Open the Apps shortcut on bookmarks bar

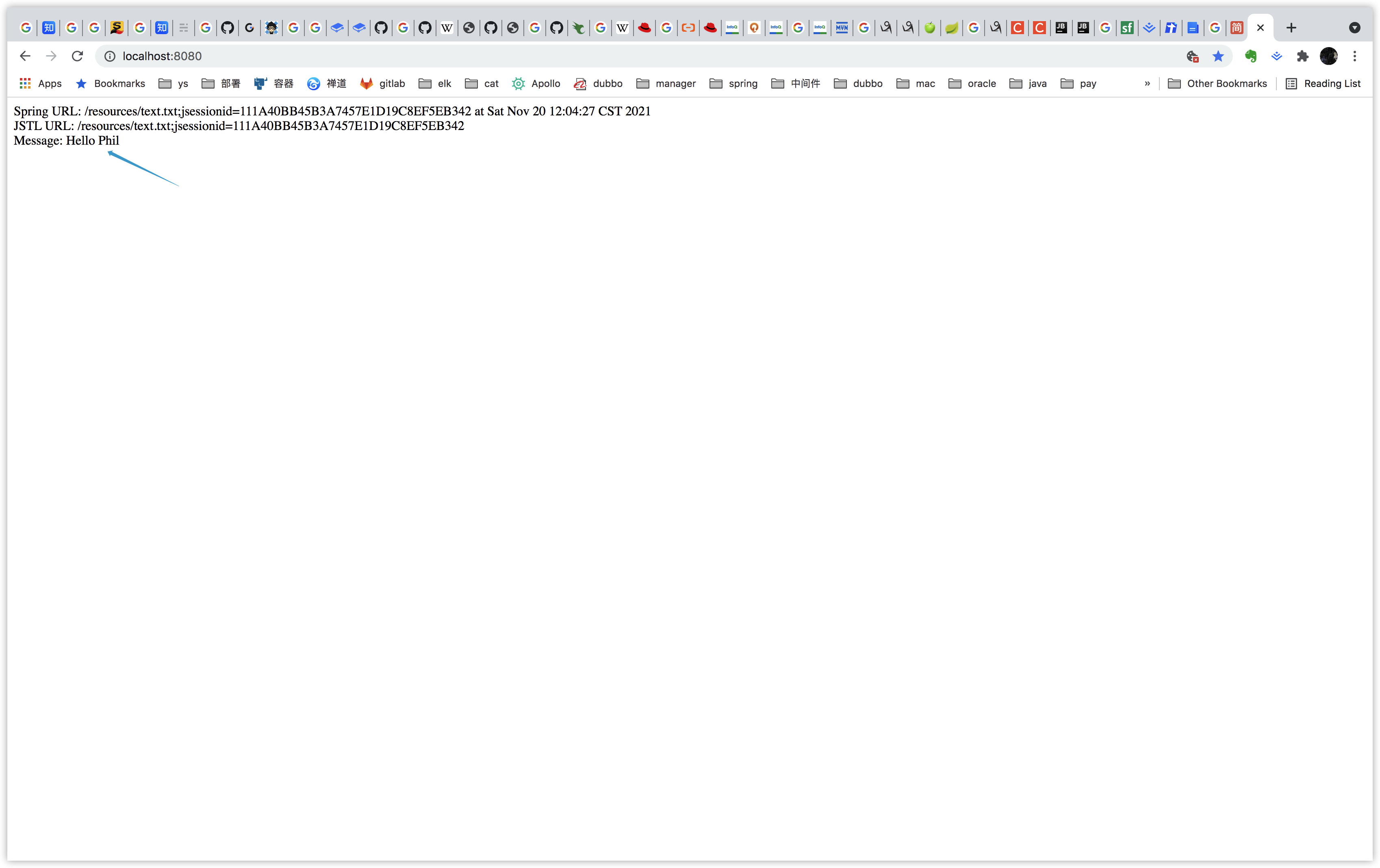click(40, 83)
